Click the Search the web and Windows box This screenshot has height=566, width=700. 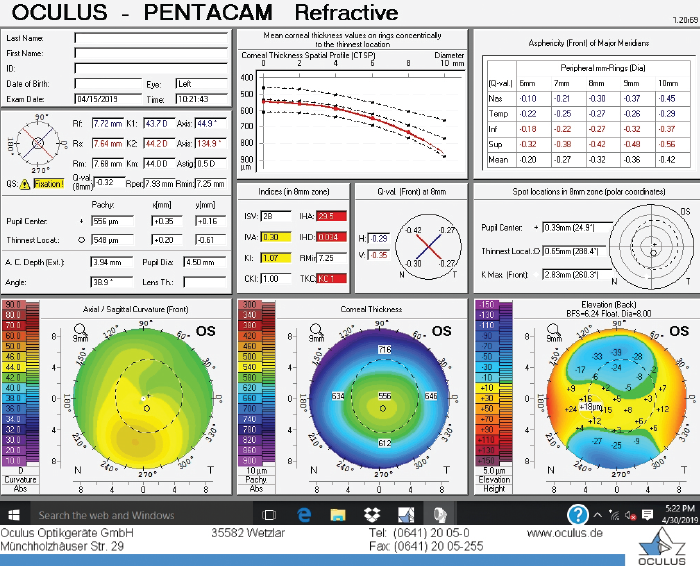[141, 515]
